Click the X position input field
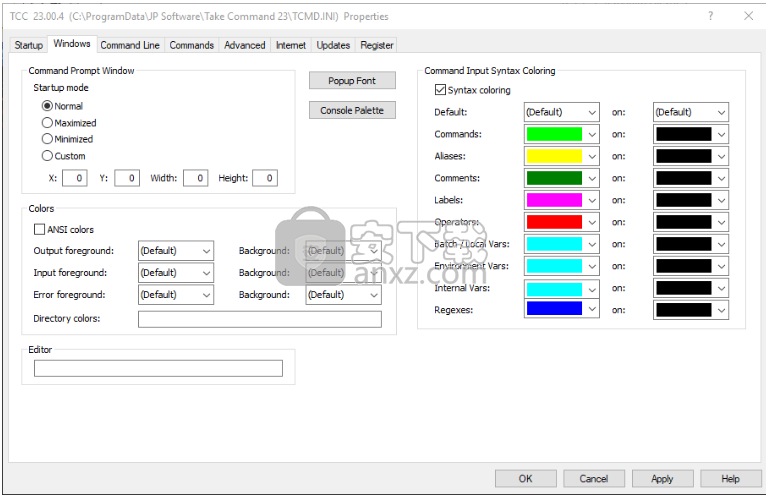 (75, 178)
